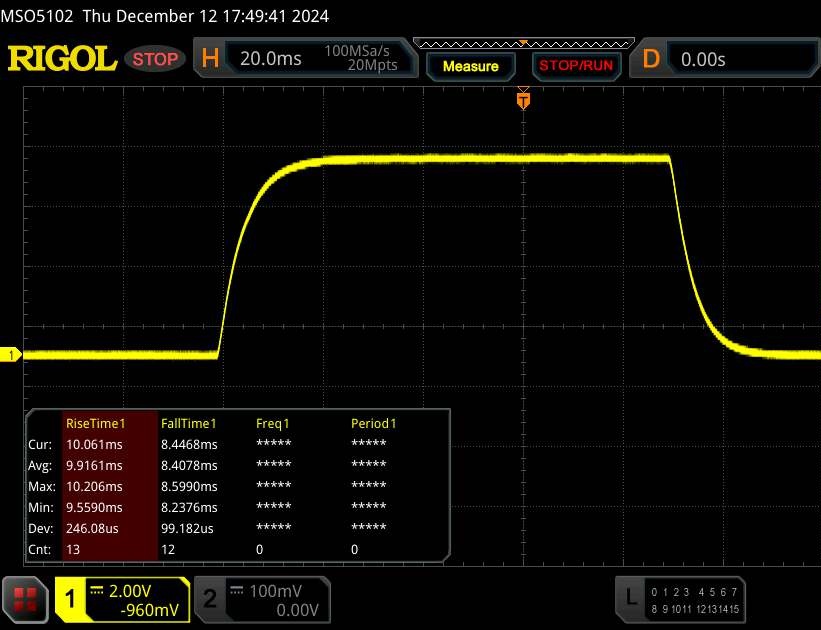
Task: Click the digital channels 0-15 indicator
Action: (695, 600)
